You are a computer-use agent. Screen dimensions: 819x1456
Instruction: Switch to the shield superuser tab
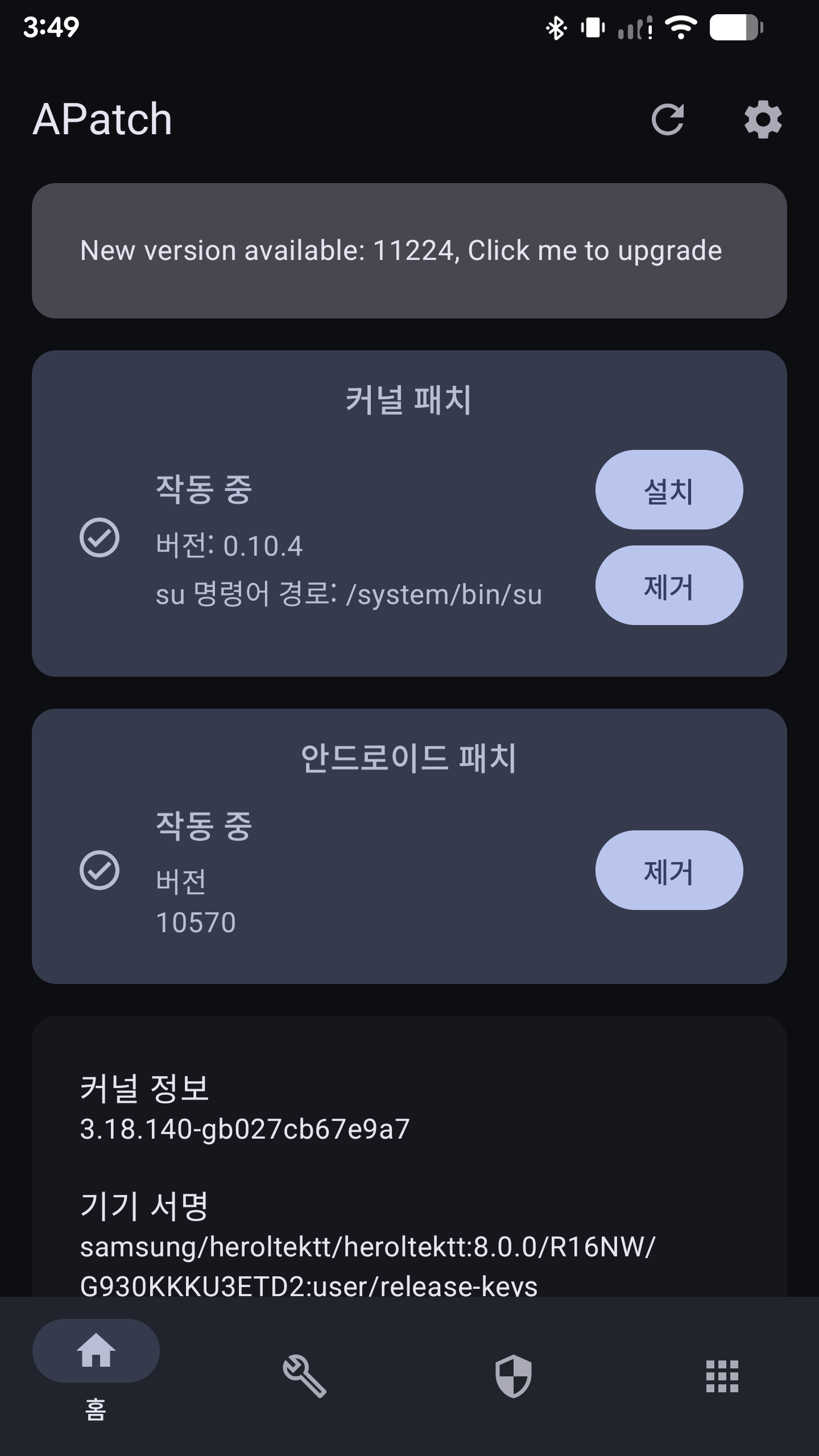[514, 1376]
